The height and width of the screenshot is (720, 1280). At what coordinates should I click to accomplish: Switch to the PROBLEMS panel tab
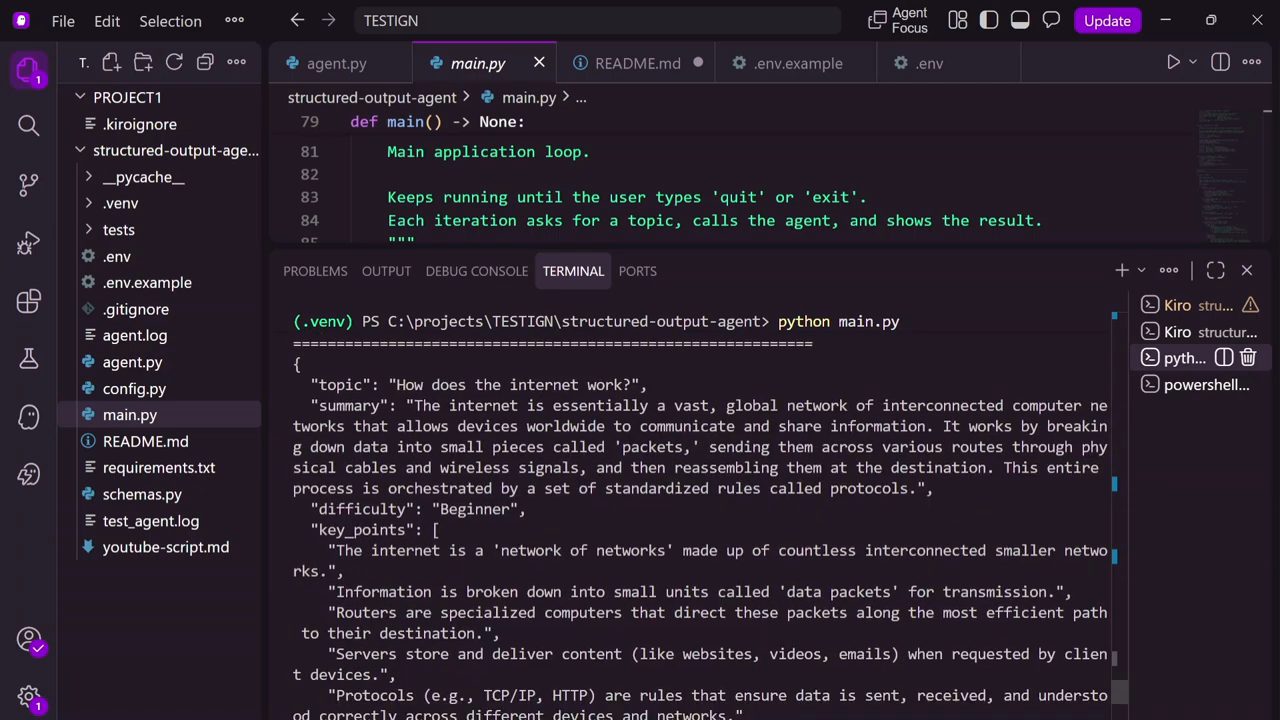tap(315, 271)
